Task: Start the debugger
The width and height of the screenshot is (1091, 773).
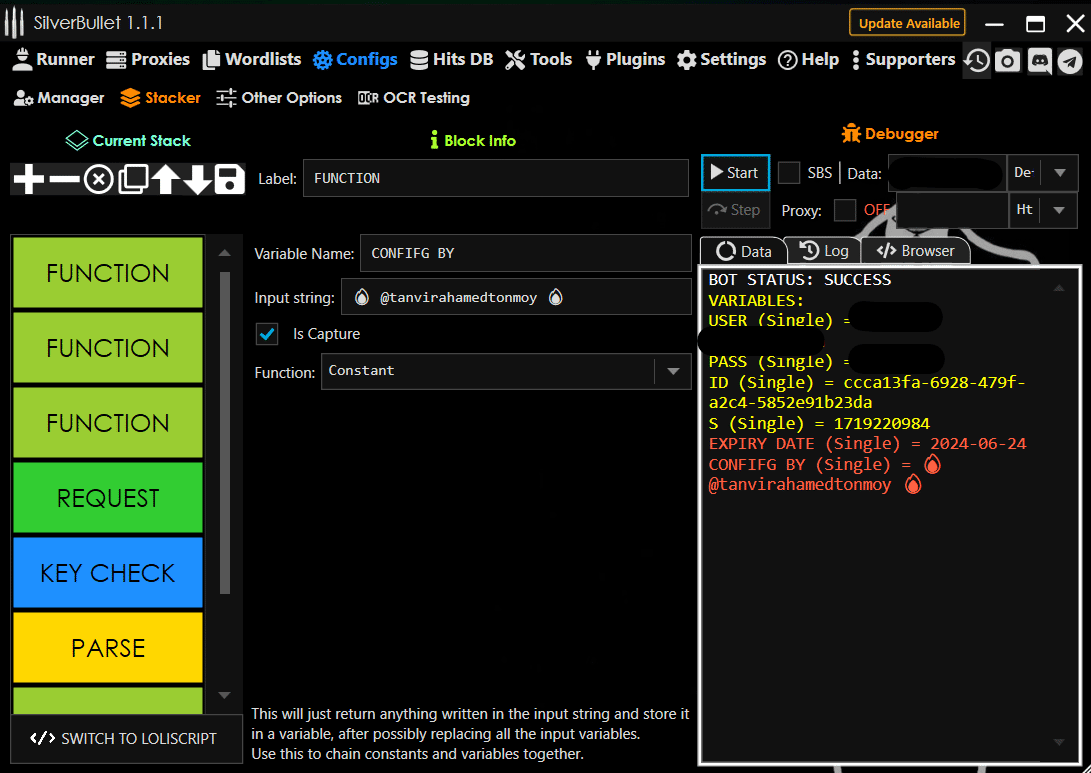Action: coord(735,173)
